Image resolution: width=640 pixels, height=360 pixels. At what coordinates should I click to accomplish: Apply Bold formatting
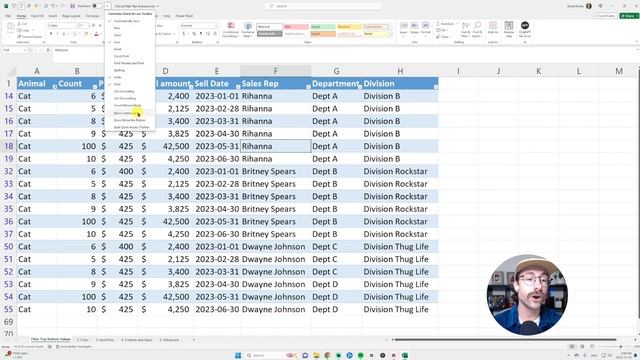(x=51, y=34)
